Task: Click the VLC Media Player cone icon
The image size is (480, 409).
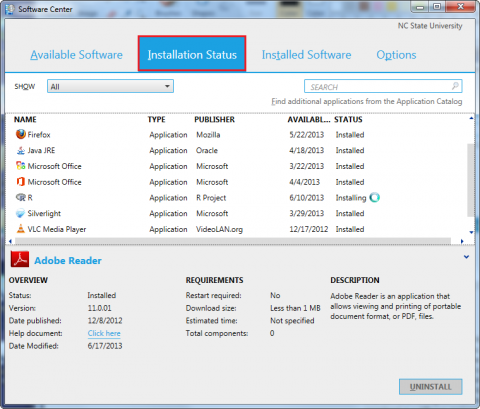Action: 21,229
